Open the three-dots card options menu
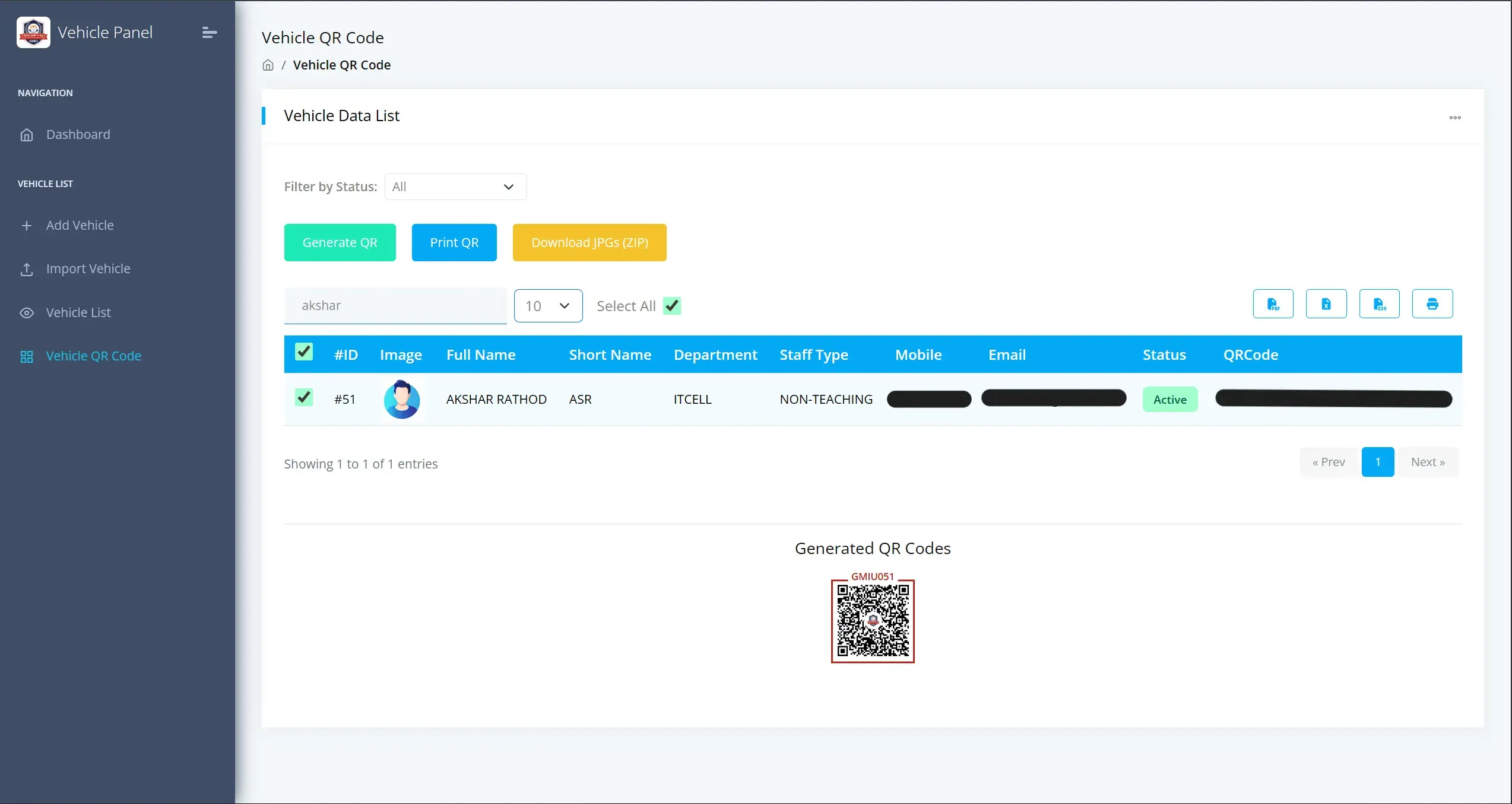Screen dimensions: 1512x804 1455,118
